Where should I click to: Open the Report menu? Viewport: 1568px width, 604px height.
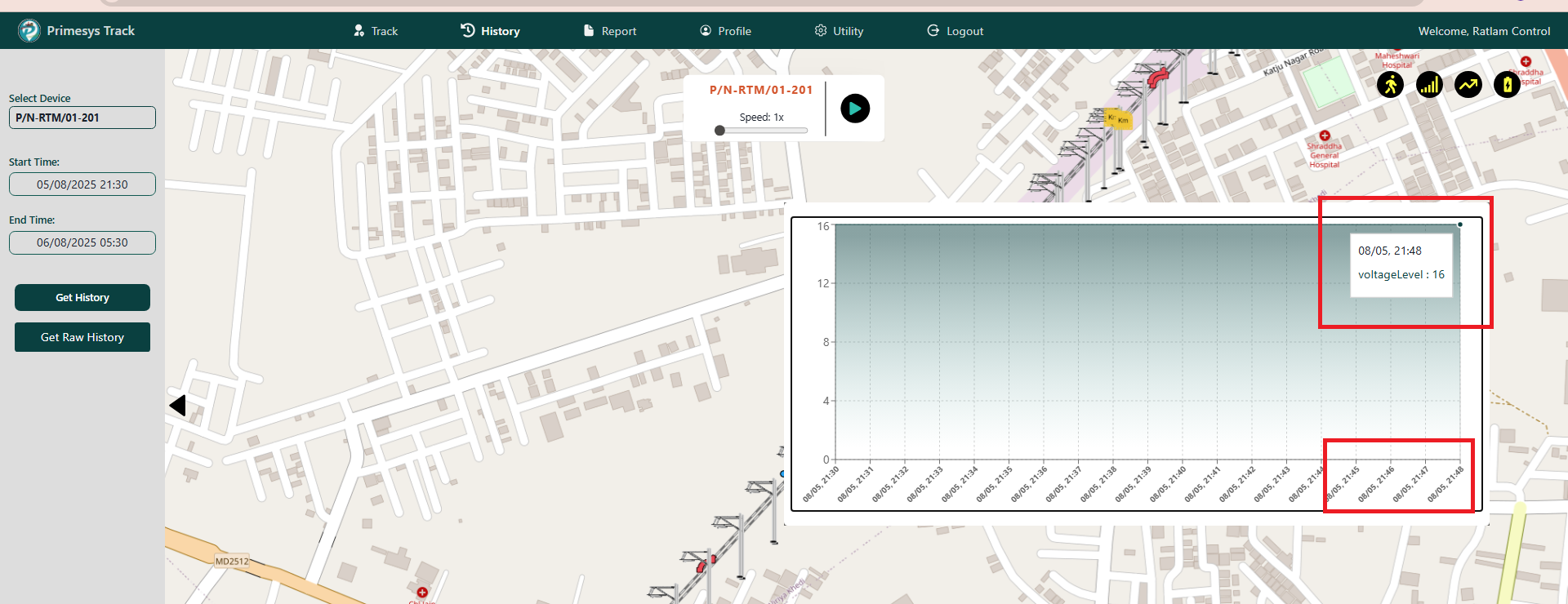609,31
